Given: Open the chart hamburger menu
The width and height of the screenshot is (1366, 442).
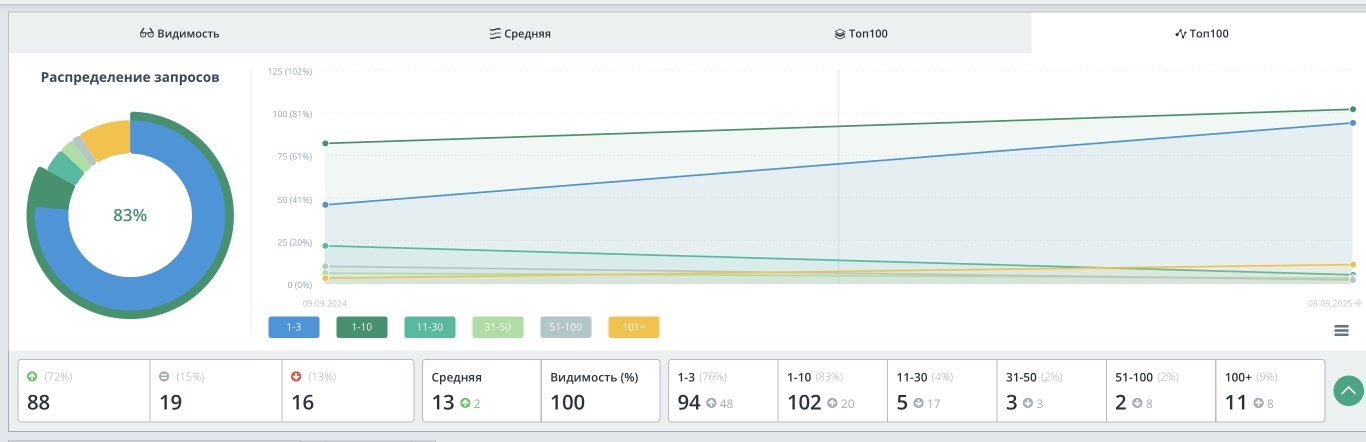Looking at the screenshot, I should [1341, 331].
